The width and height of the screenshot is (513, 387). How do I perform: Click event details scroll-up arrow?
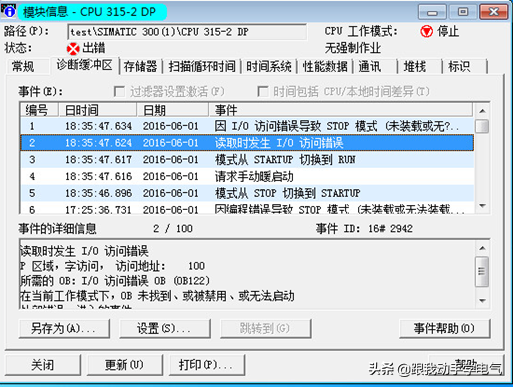pos(482,248)
